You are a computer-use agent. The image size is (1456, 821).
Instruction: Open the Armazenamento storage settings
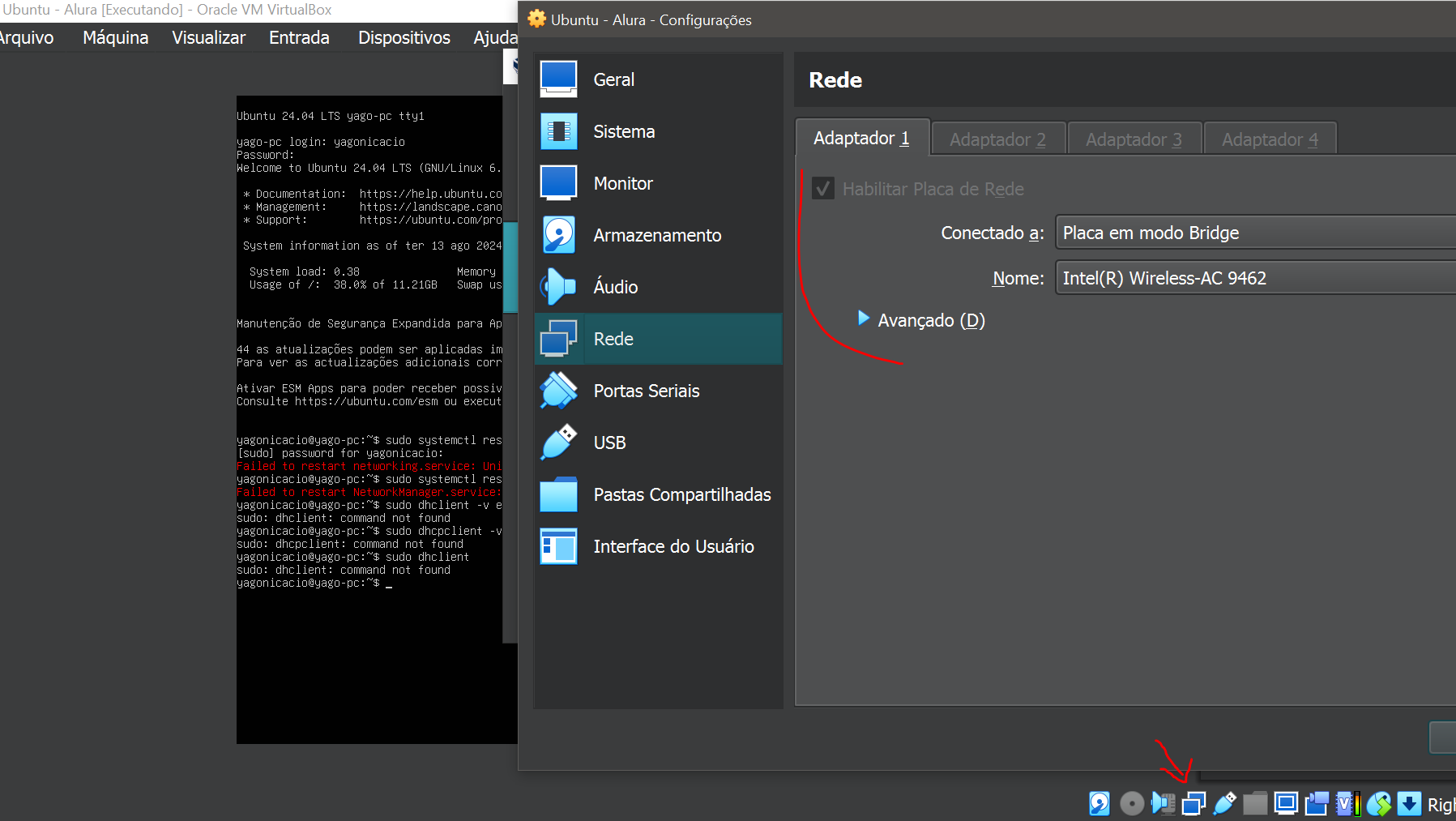pos(658,235)
